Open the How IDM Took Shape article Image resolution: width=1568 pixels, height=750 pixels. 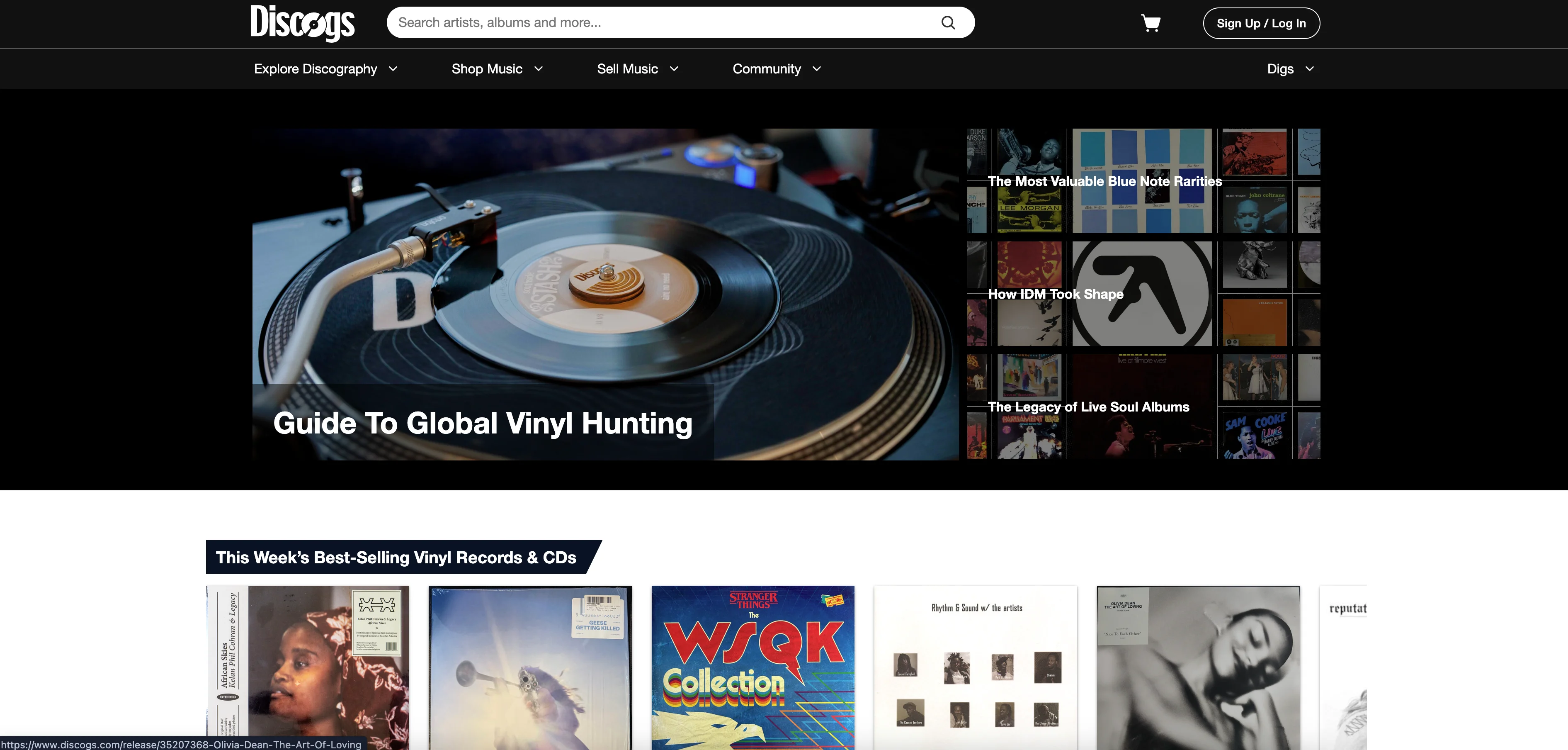[1056, 294]
